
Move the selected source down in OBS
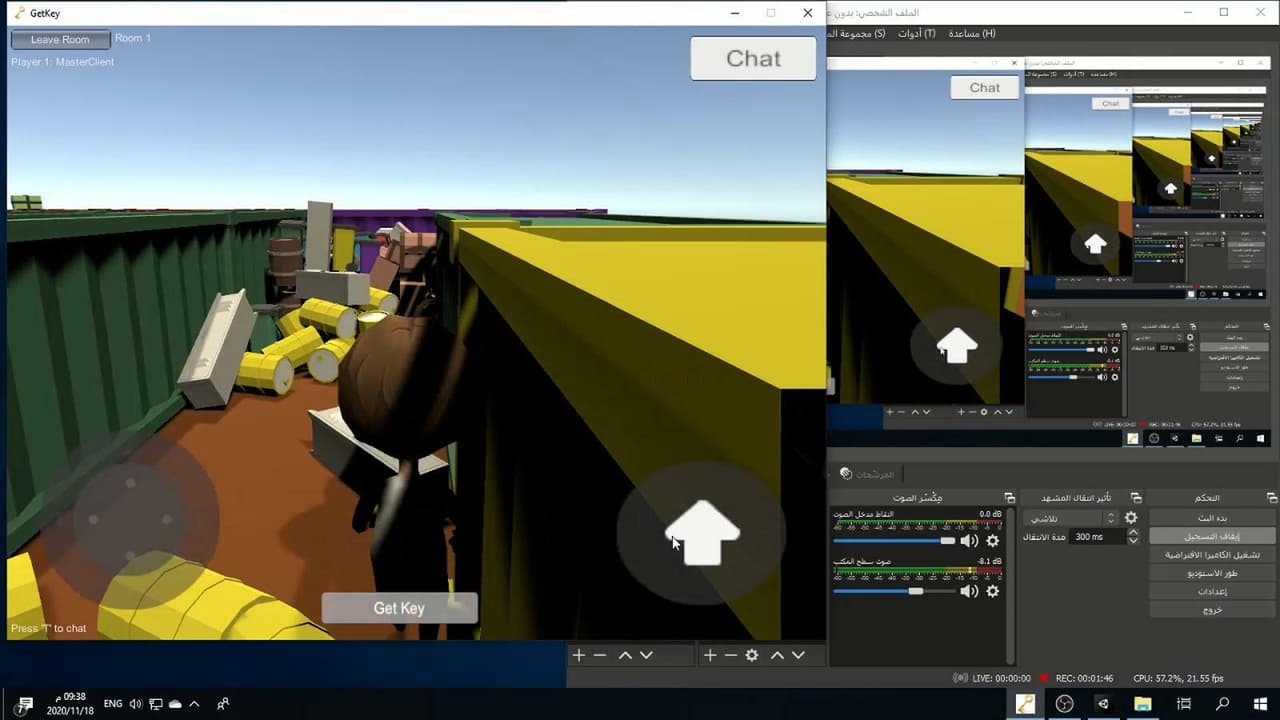tap(798, 655)
